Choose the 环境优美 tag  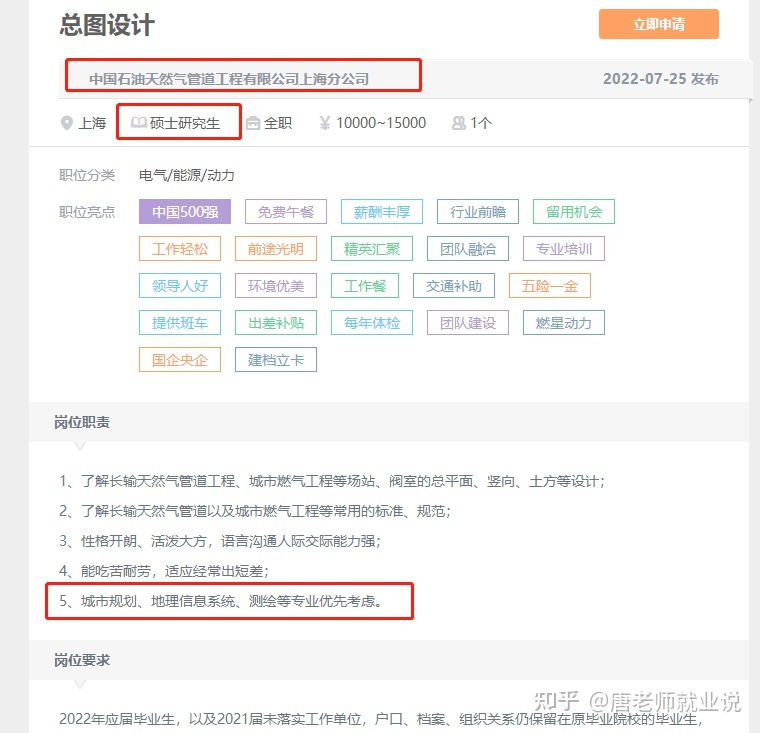pyautogui.click(x=276, y=286)
